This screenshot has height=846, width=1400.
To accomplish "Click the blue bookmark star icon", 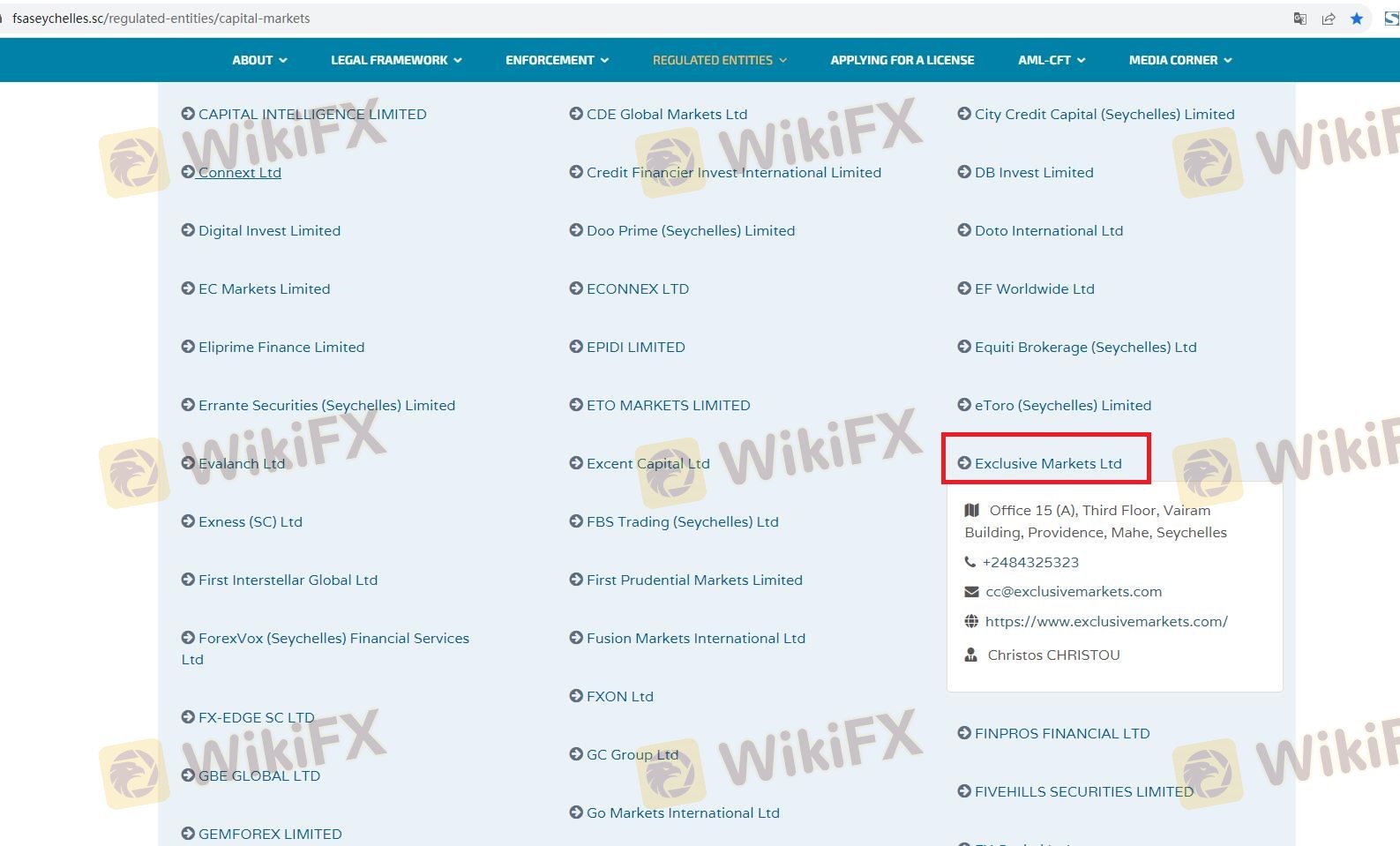I will point(1357,19).
